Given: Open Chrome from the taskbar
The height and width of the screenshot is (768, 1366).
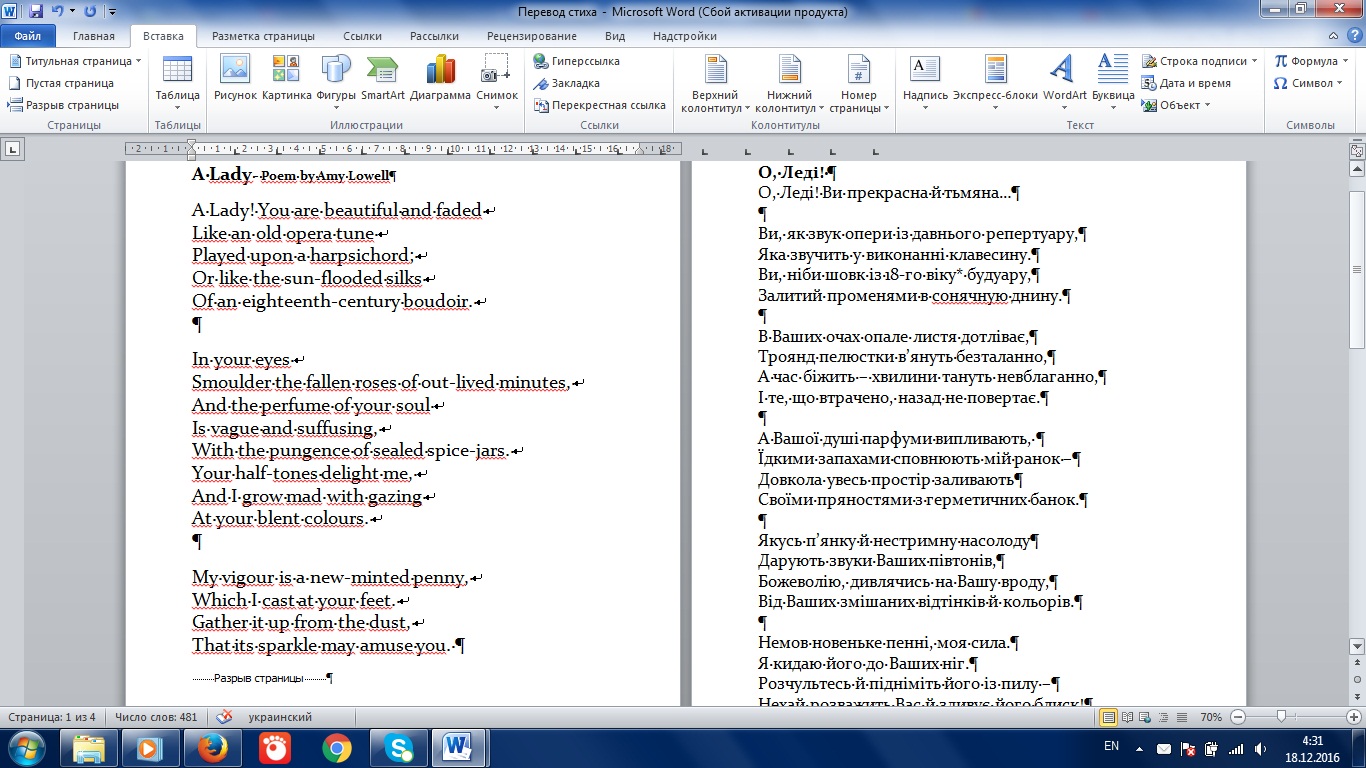Looking at the screenshot, I should click(x=337, y=748).
